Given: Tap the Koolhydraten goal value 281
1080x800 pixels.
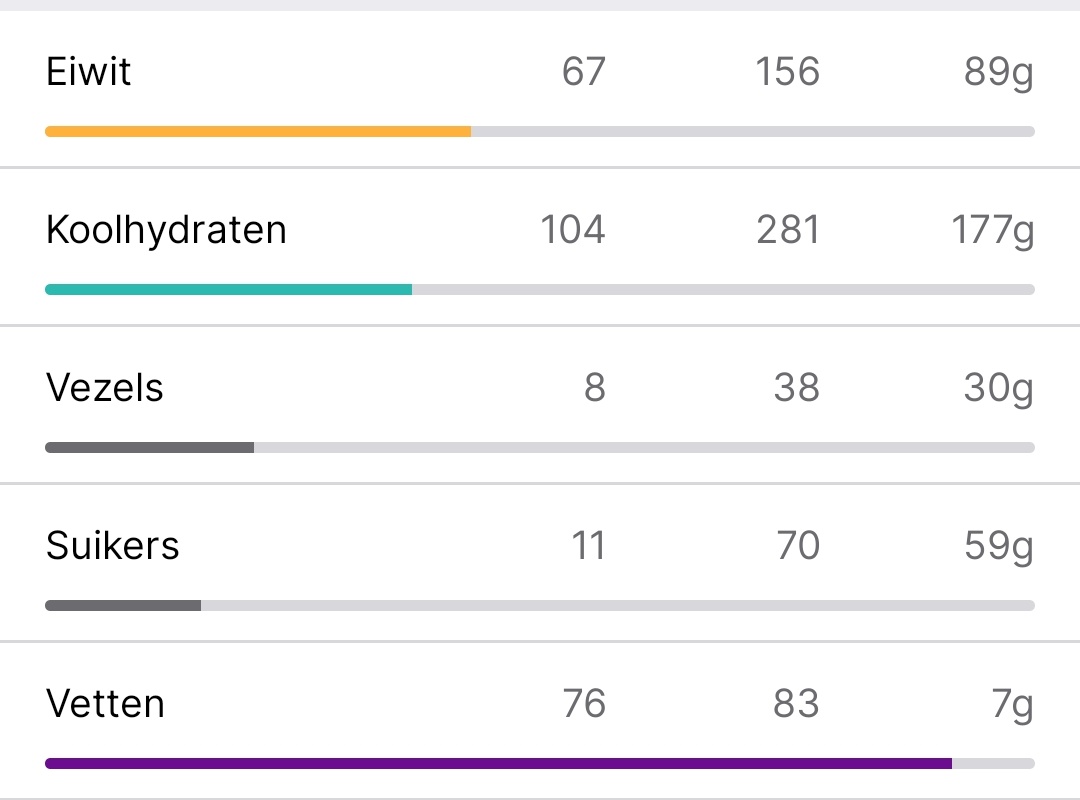Looking at the screenshot, I should click(x=788, y=230).
